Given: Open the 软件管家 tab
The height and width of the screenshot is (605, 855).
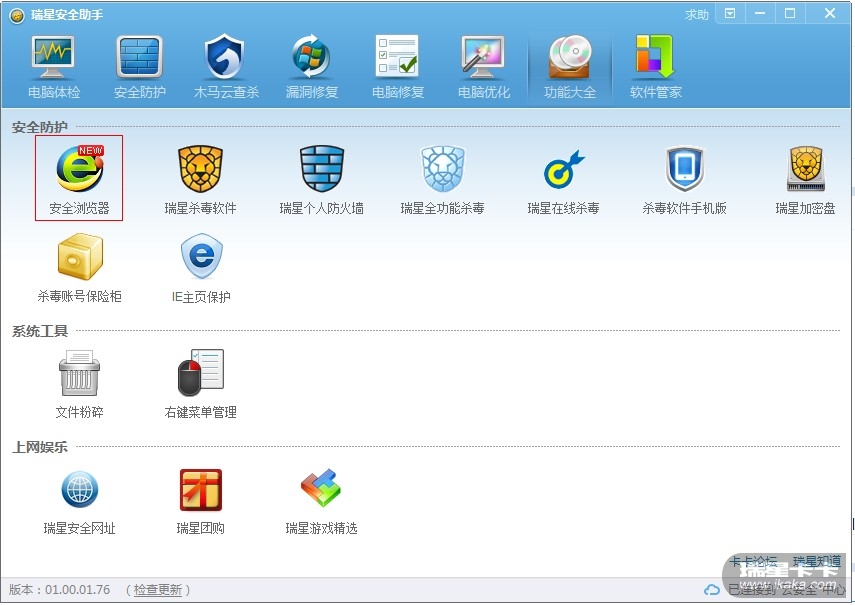Looking at the screenshot, I should [655, 68].
